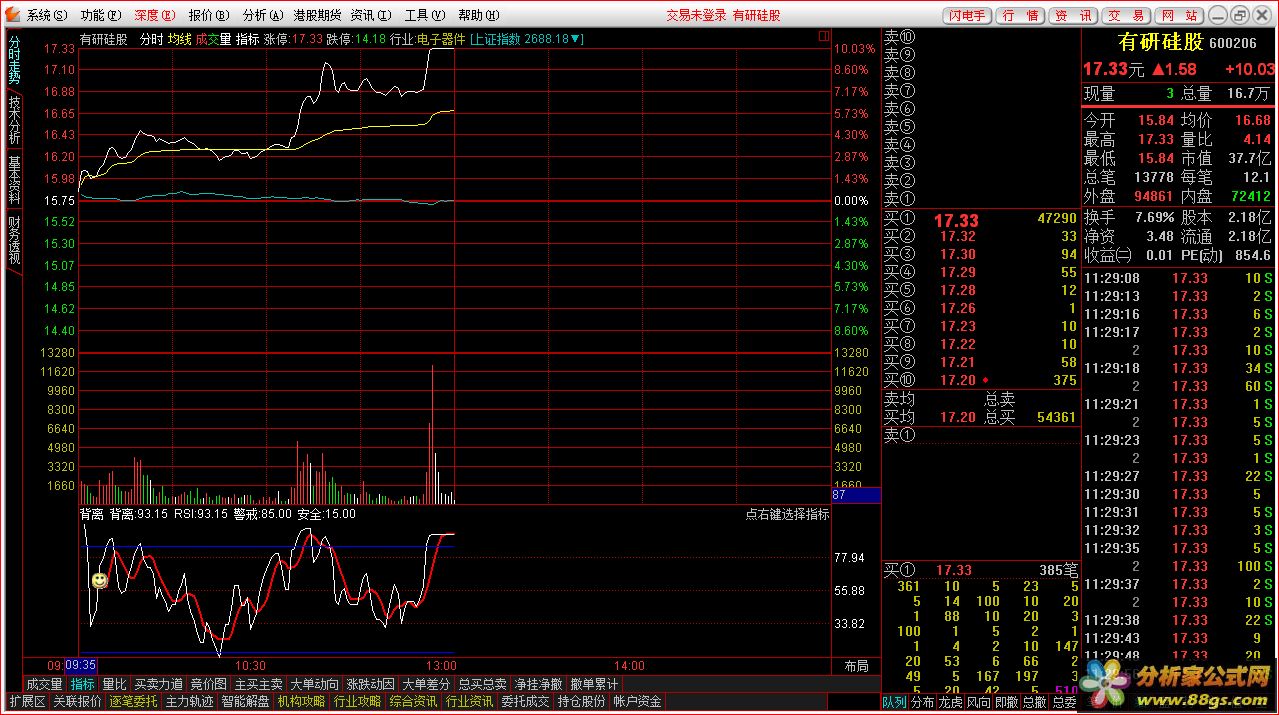Viewport: 1279px width, 715px height.
Task: Click the 扩展区 tab in bottom bar
Action: 27,702
